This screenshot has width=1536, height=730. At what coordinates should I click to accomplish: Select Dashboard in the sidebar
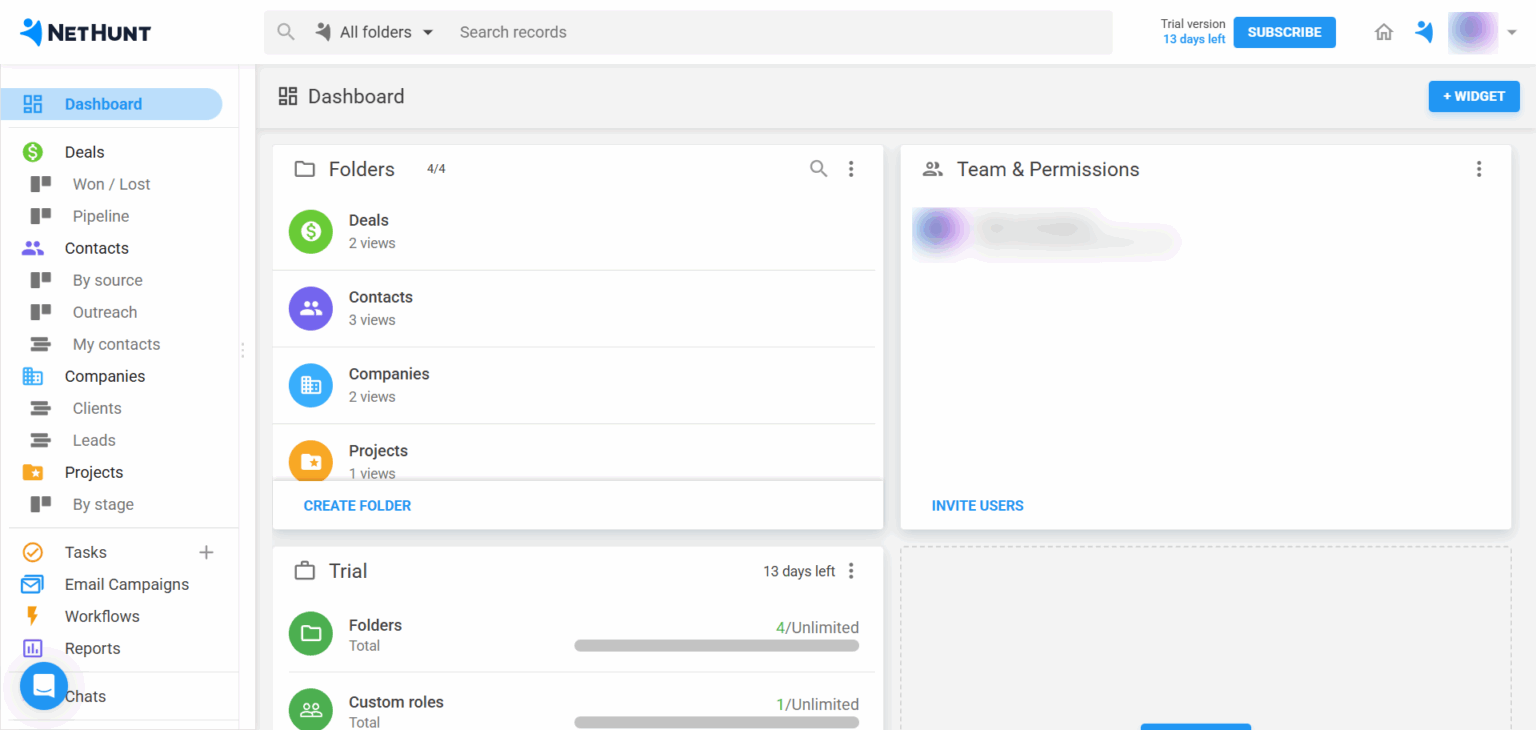pyautogui.click(x=111, y=104)
